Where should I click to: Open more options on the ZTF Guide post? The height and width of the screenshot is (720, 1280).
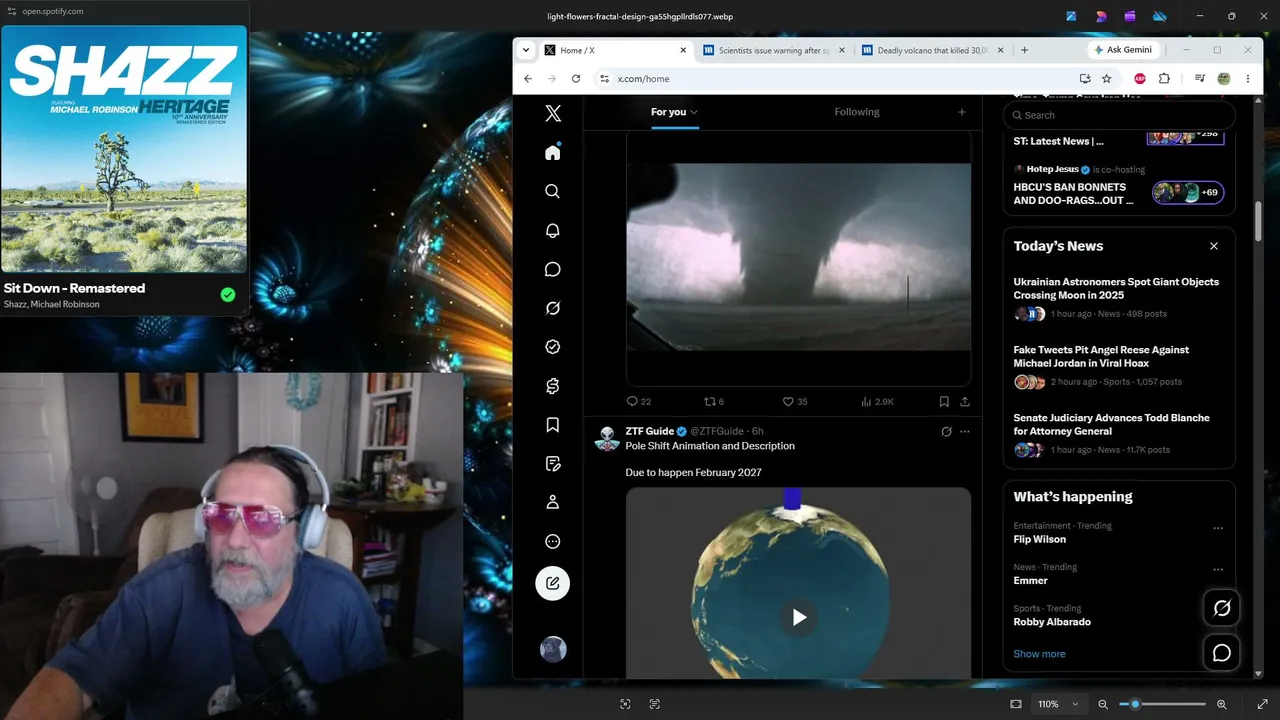(x=965, y=432)
